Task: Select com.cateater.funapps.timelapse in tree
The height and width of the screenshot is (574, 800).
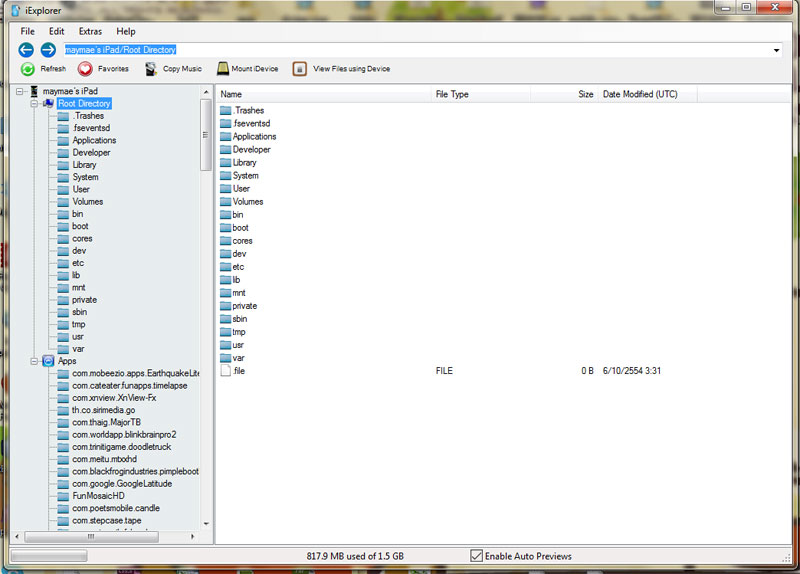Action: pos(130,386)
